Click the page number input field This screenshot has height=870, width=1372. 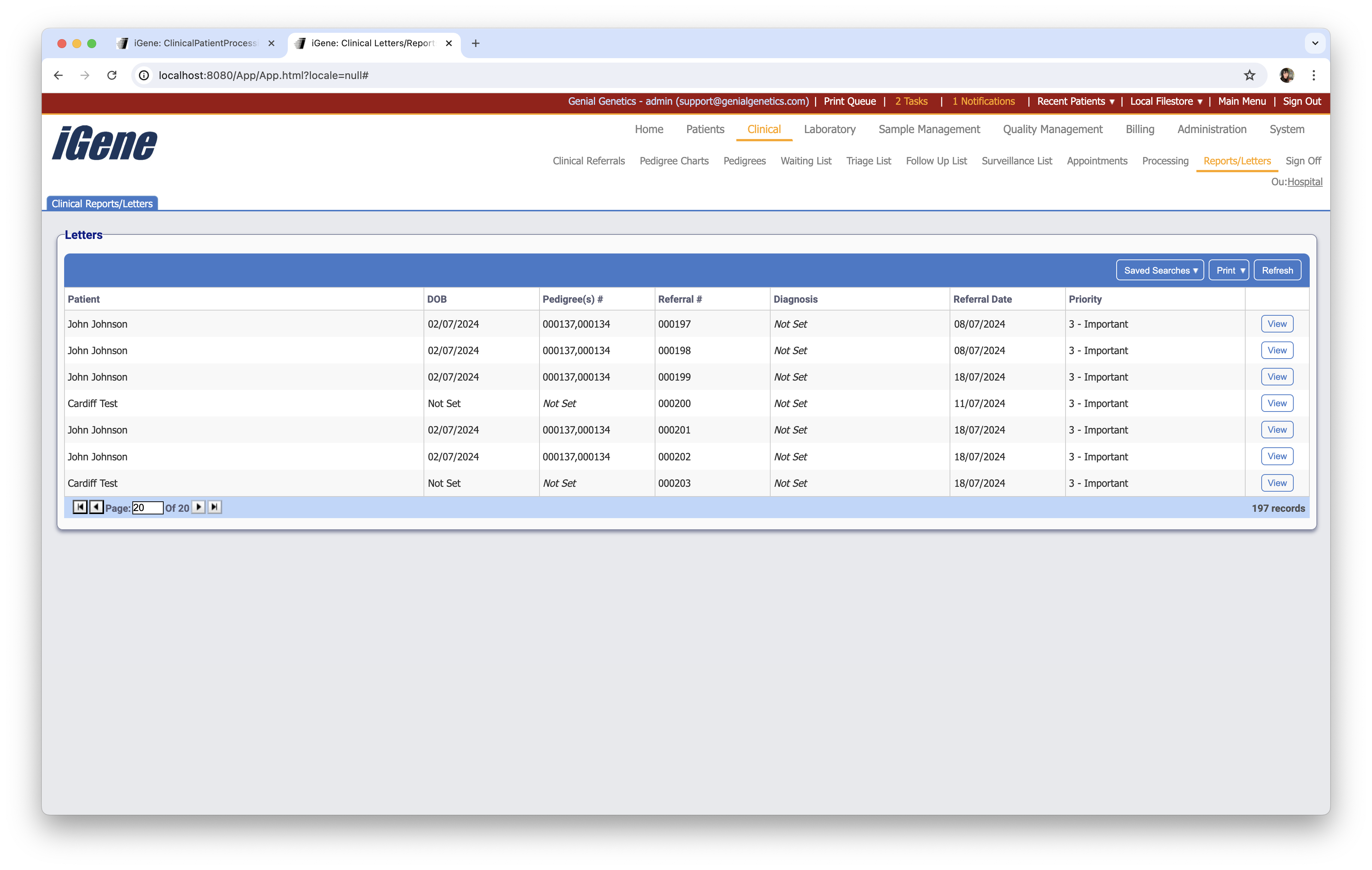(x=147, y=508)
